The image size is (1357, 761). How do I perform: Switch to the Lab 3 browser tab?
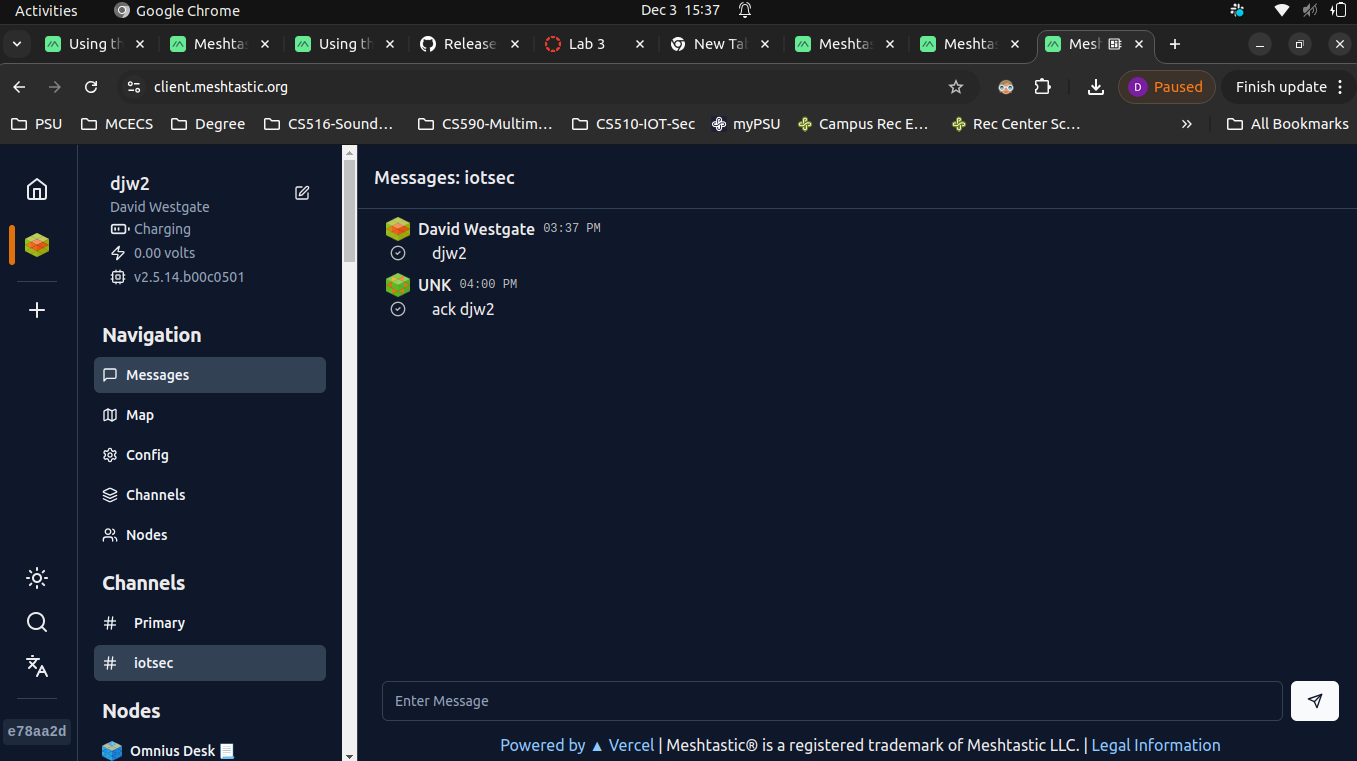pyautogui.click(x=586, y=44)
